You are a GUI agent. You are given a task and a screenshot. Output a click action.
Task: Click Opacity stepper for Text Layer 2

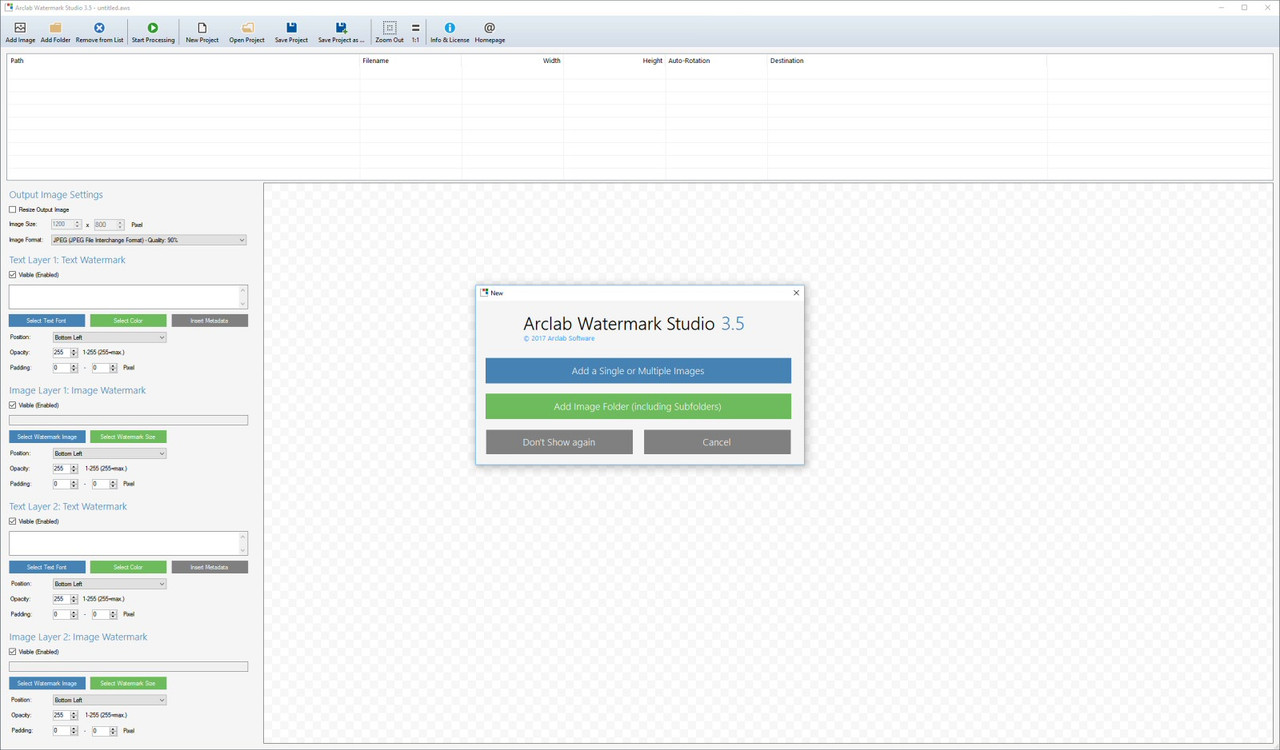click(x=74, y=599)
